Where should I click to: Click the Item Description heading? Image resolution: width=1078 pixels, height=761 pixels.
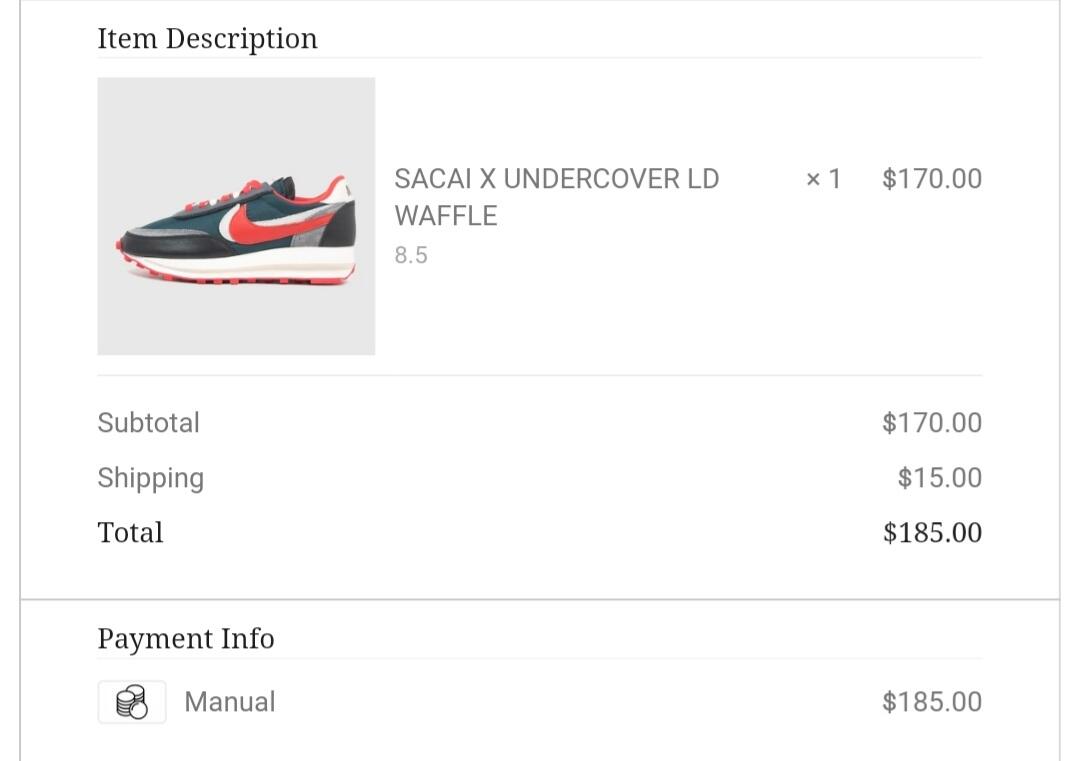207,39
